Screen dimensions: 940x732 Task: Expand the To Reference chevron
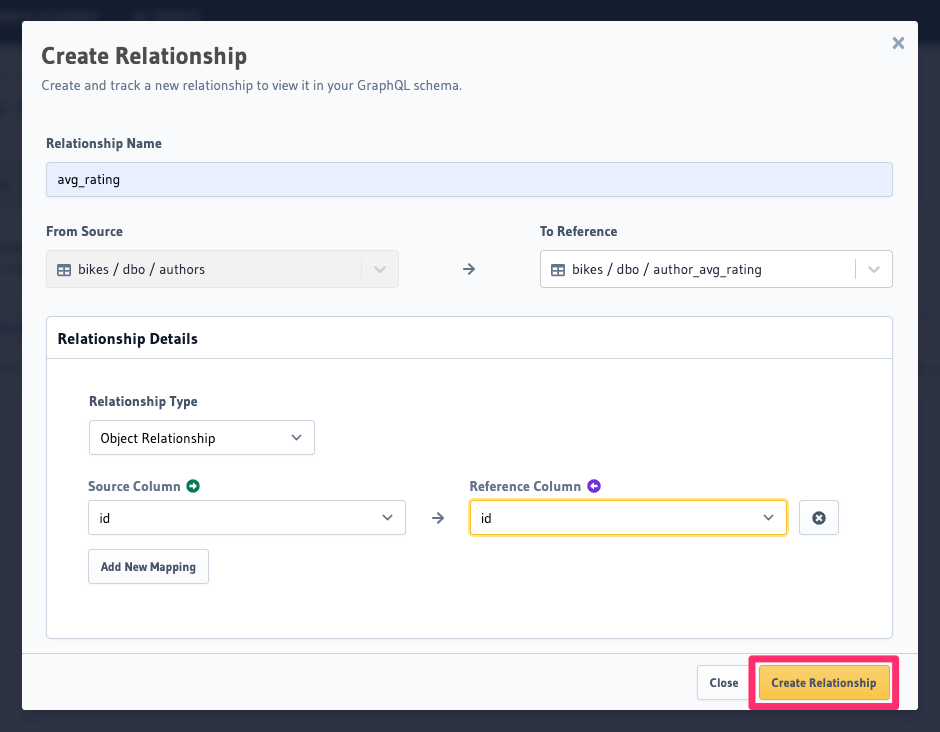(x=874, y=268)
